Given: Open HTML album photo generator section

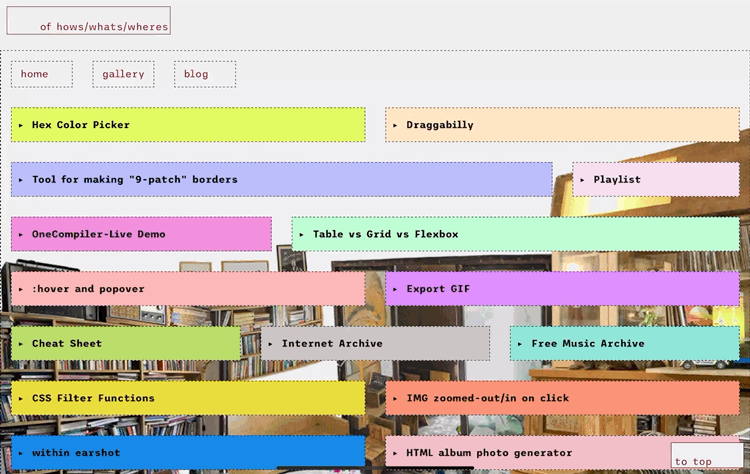Looking at the screenshot, I should 489,453.
